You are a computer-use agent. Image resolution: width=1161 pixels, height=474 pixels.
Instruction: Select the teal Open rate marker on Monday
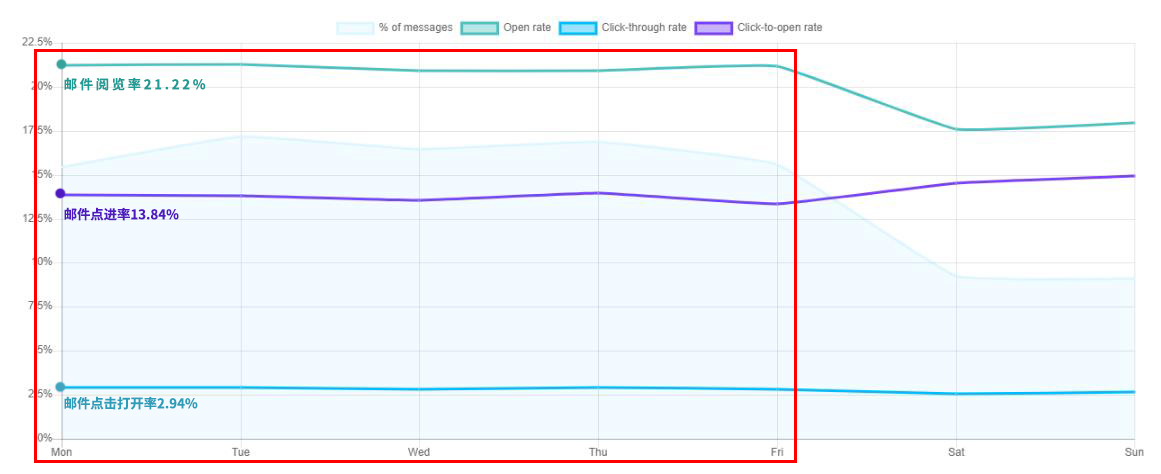[61, 65]
